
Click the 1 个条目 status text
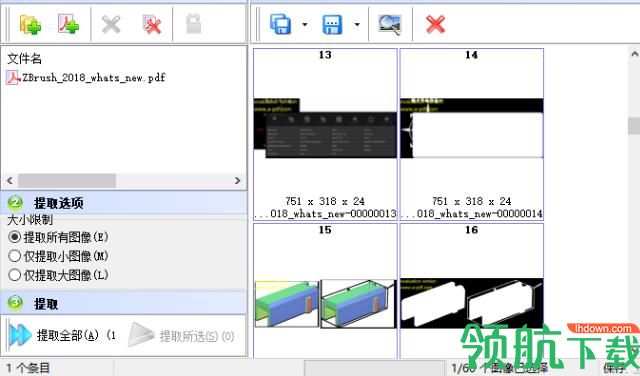click(29, 368)
